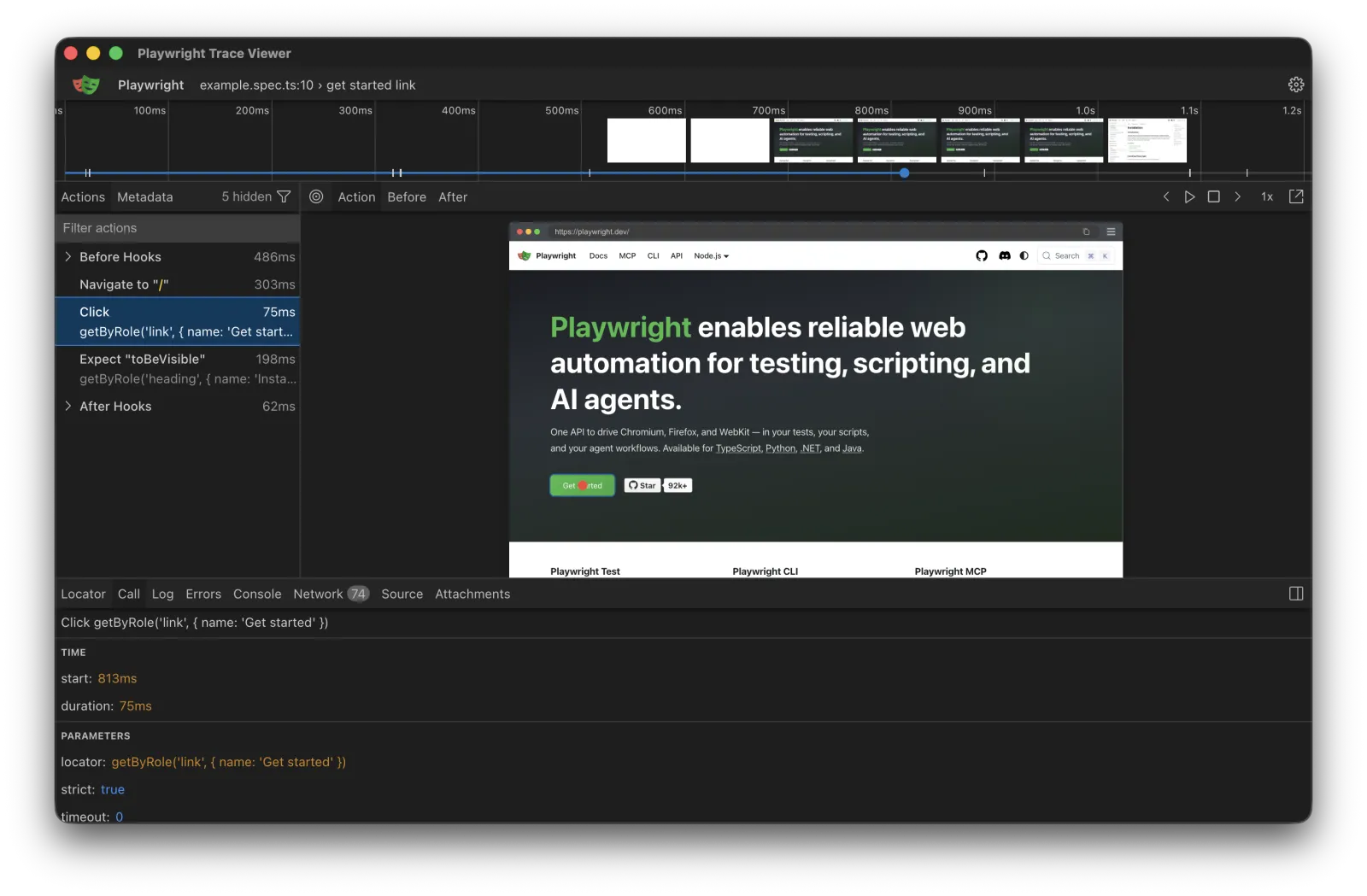
Task: Expand the Before Hooks action
Action: pyautogui.click(x=68, y=256)
